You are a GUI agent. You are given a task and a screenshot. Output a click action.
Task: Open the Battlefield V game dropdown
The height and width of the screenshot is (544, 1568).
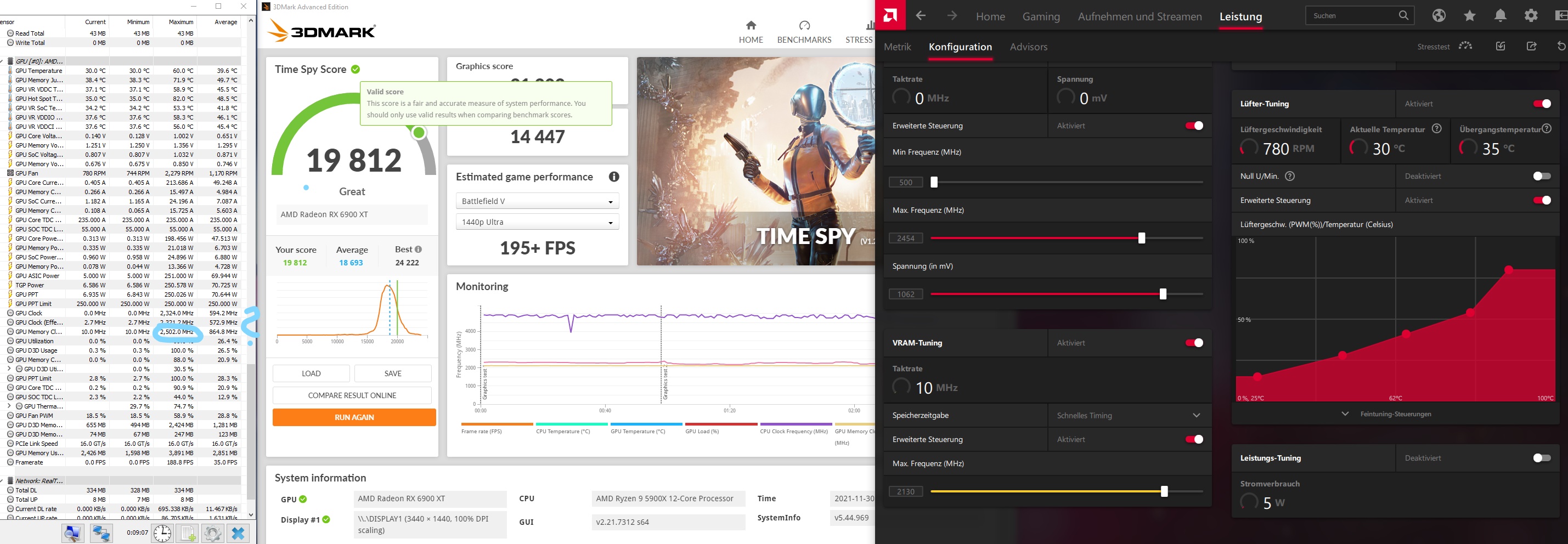pos(538,201)
